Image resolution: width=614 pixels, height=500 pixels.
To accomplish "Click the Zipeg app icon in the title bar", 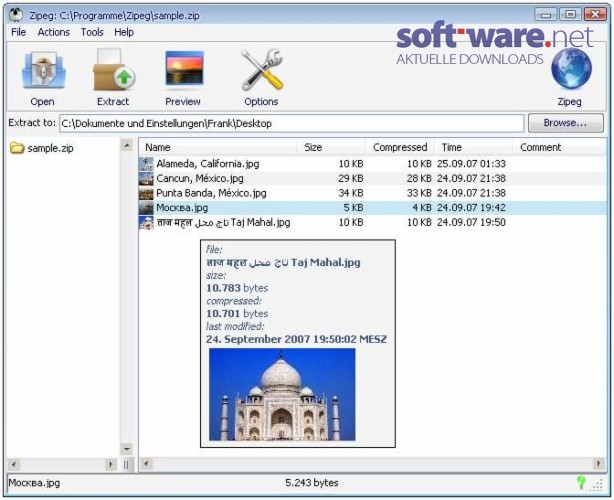I will click(16, 15).
